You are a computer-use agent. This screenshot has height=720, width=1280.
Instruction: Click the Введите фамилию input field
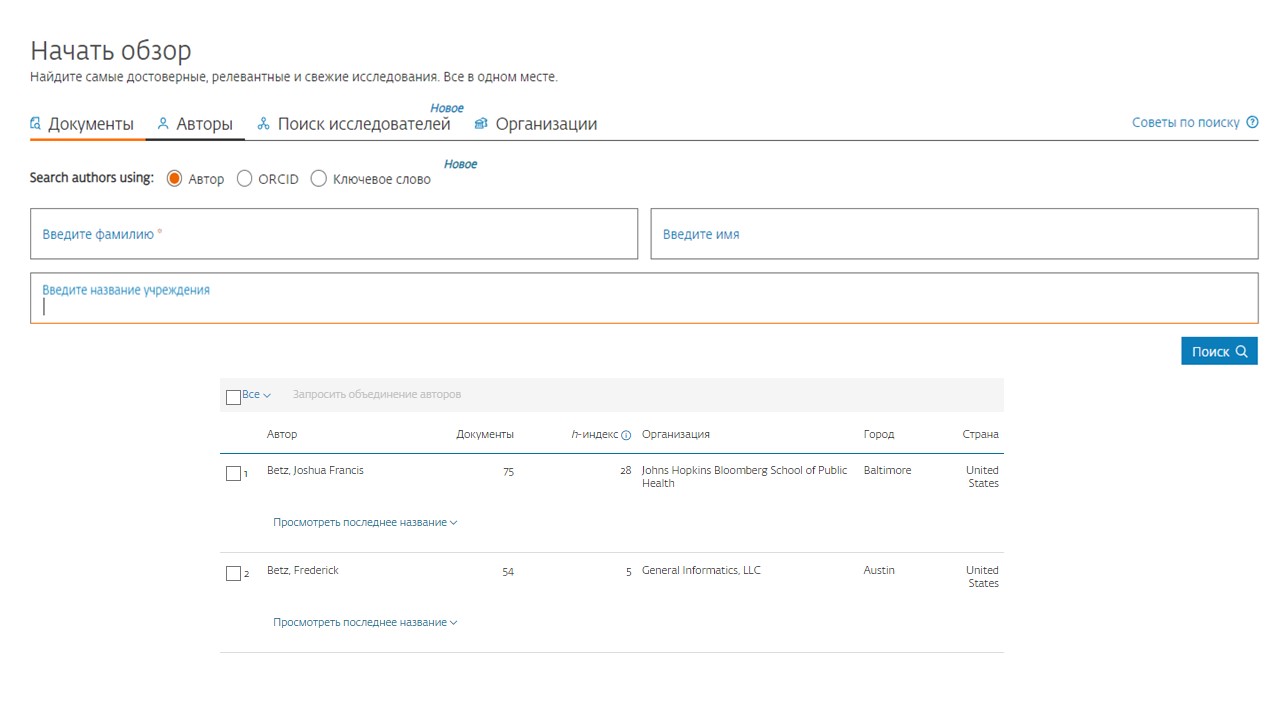point(334,234)
